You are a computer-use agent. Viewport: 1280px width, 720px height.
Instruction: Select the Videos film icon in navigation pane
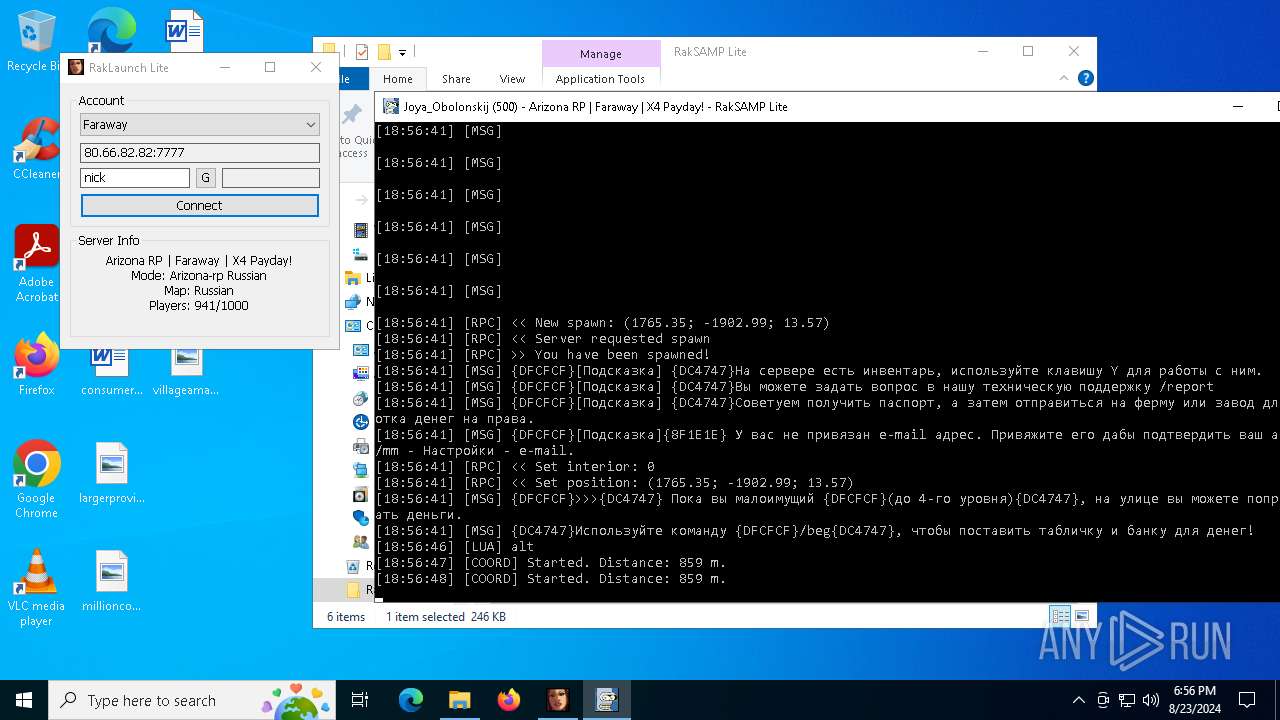(x=361, y=230)
